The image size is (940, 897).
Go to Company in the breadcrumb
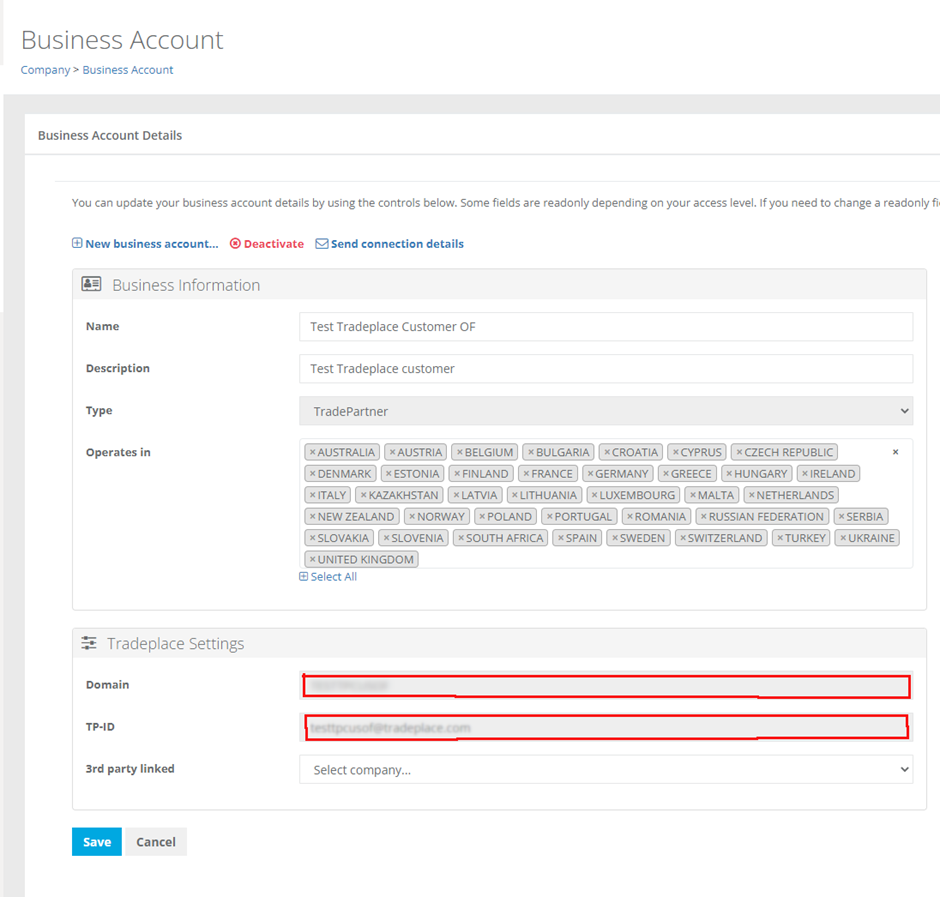pyautogui.click(x=45, y=70)
